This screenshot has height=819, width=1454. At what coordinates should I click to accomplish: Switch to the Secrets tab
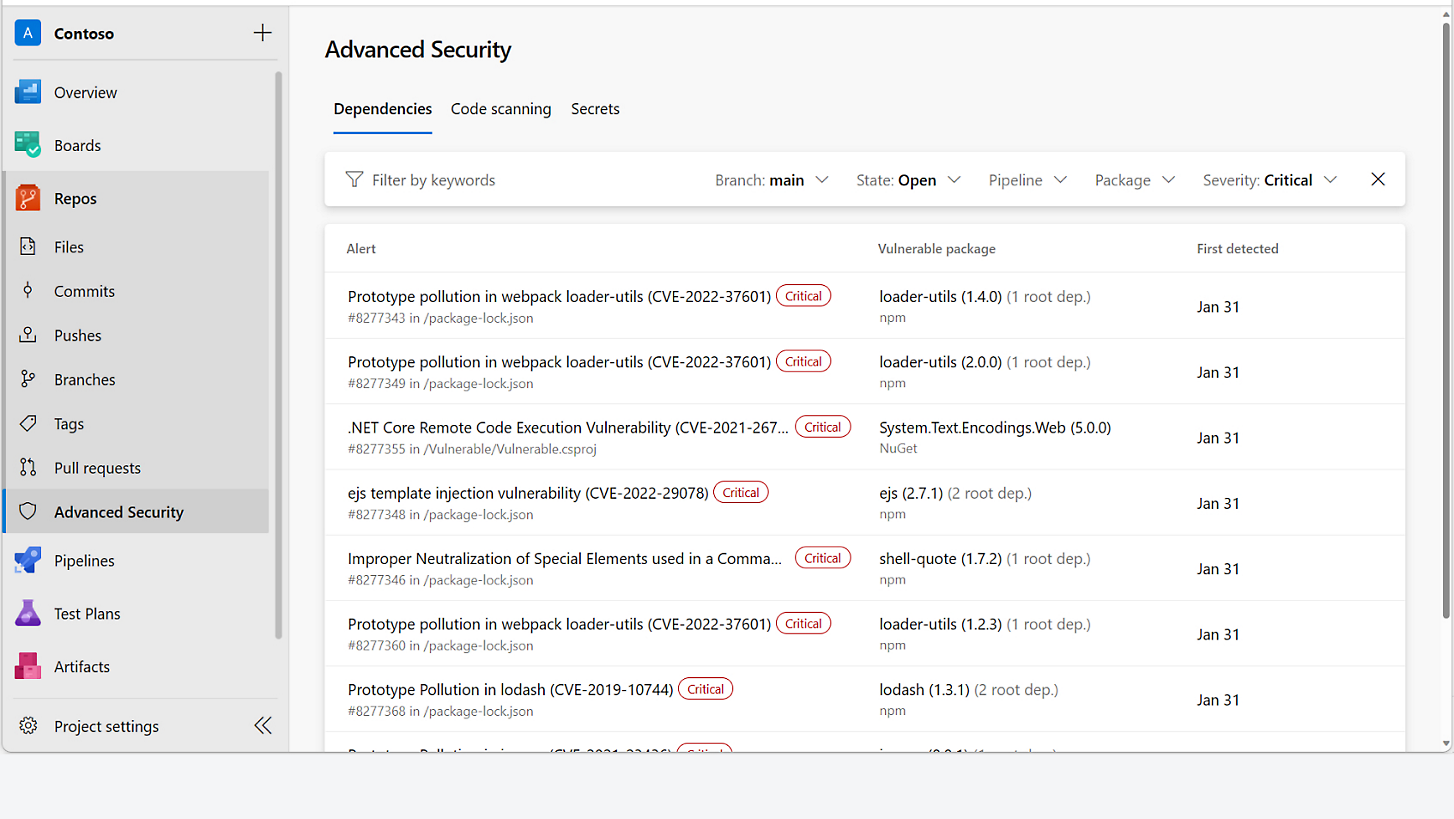tap(595, 109)
